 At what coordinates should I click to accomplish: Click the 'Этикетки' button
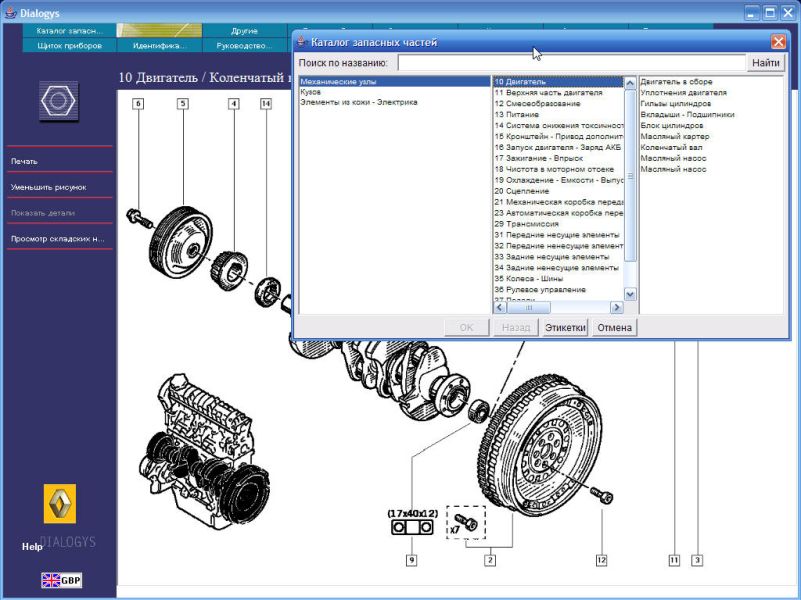point(565,327)
